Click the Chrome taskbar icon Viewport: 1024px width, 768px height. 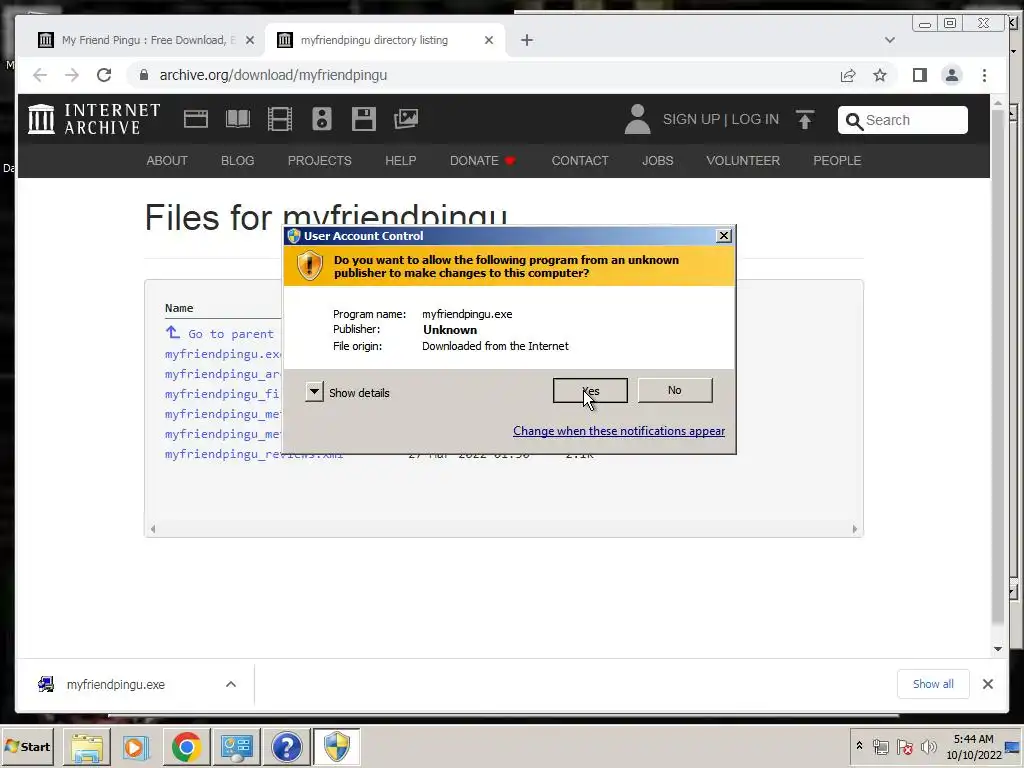coord(186,746)
